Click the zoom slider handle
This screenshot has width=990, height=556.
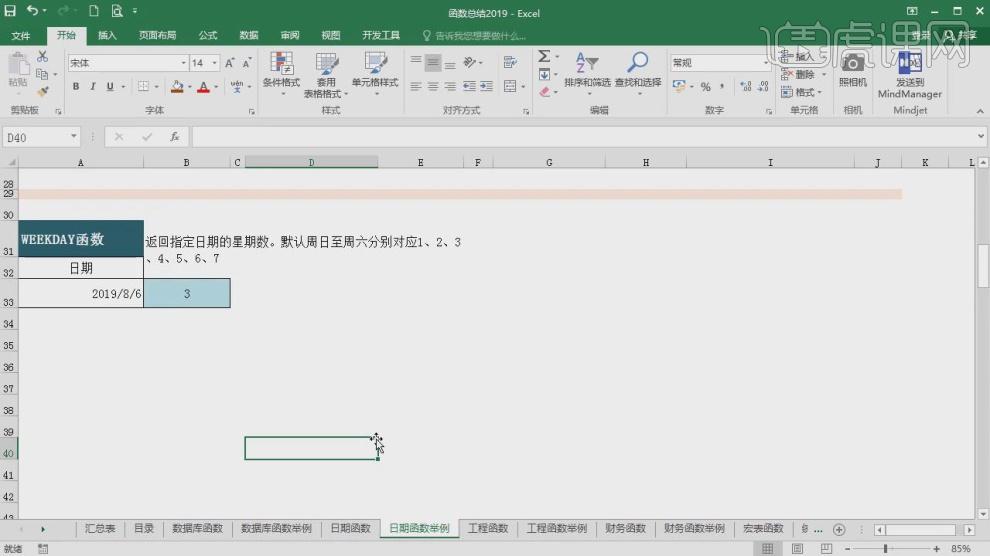pyautogui.click(x=886, y=548)
